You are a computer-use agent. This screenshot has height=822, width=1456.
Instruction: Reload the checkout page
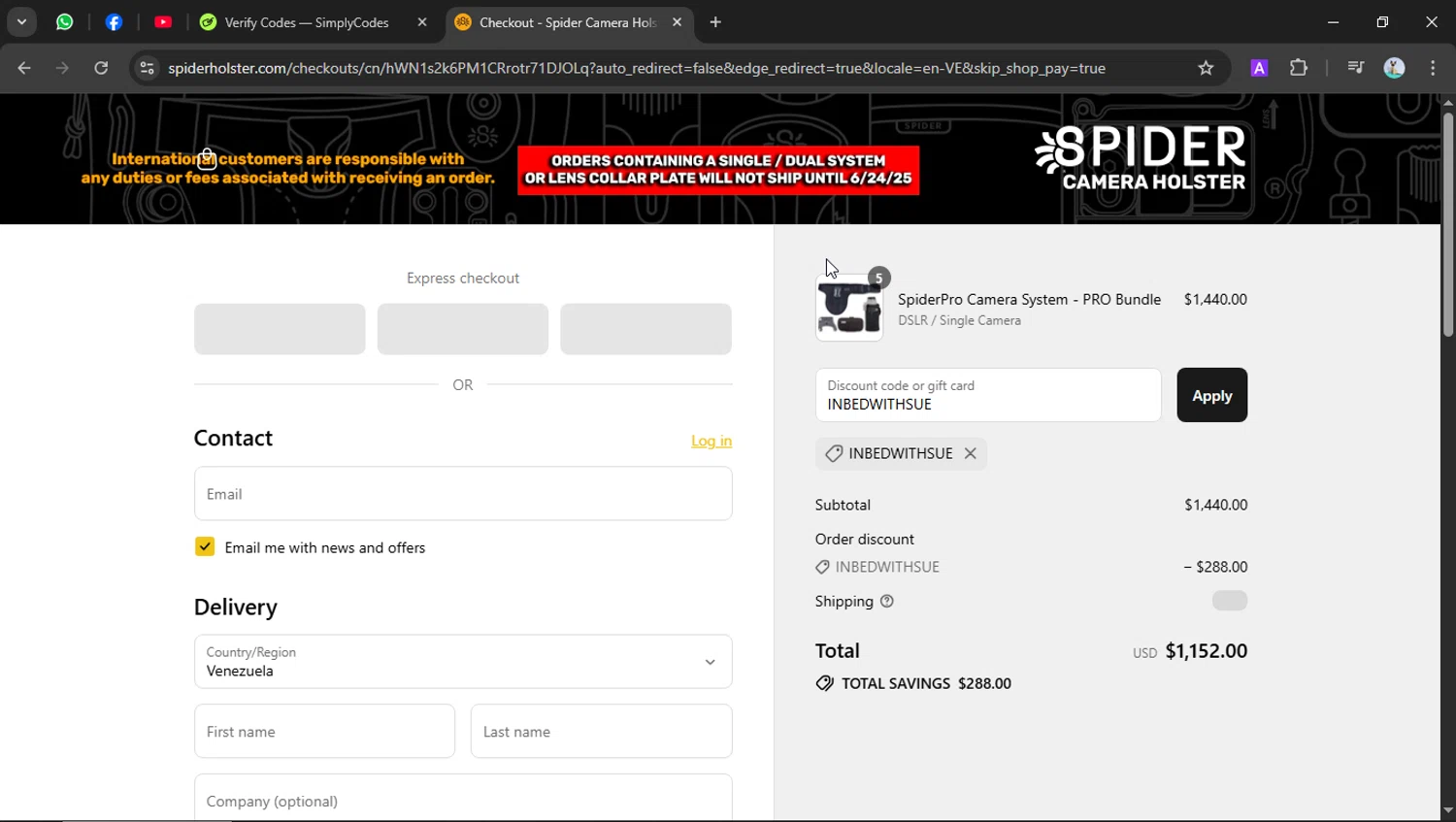(101, 68)
